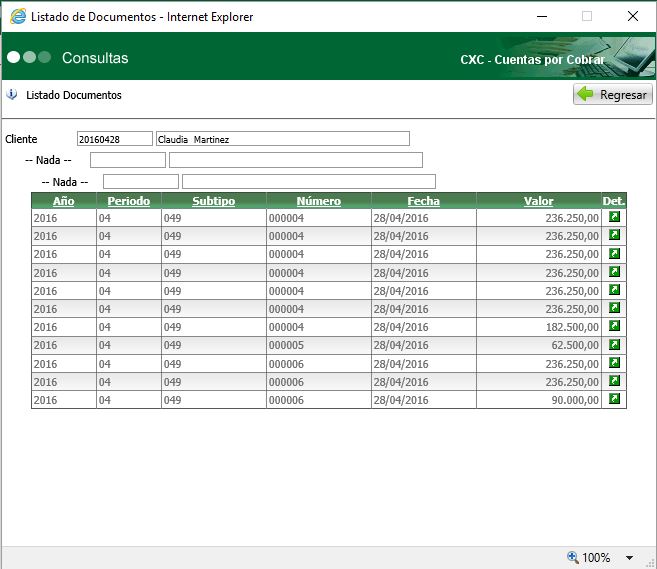This screenshot has width=657, height=569.
Task: Click first empty Nada code field
Action: [x=128, y=160]
